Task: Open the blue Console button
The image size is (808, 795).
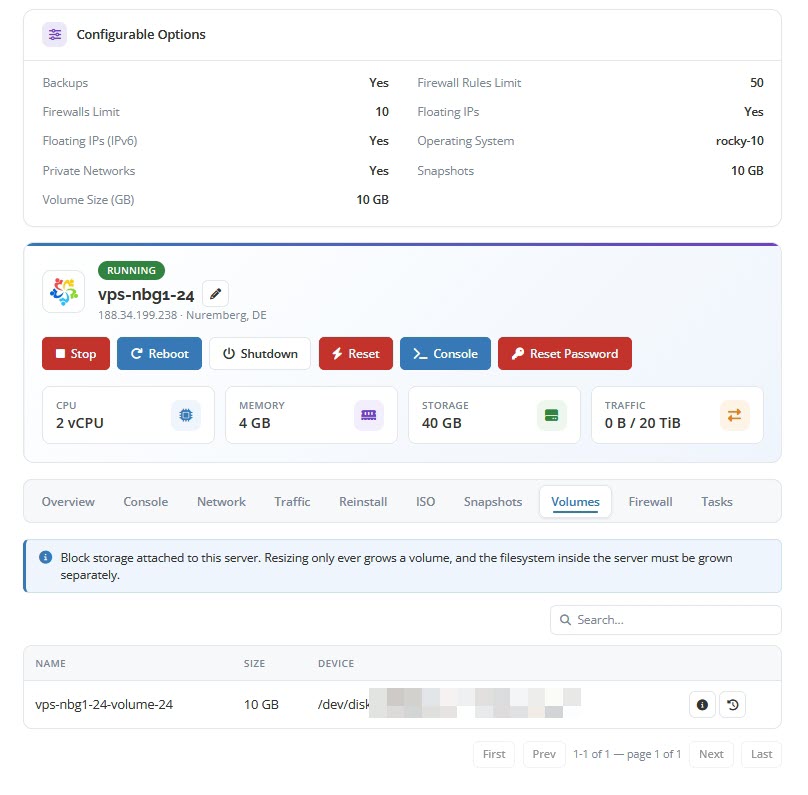Action: 445,353
